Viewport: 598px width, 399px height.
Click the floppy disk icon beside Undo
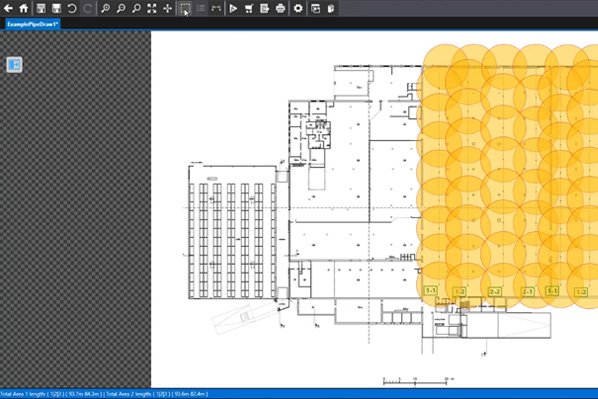click(56, 8)
